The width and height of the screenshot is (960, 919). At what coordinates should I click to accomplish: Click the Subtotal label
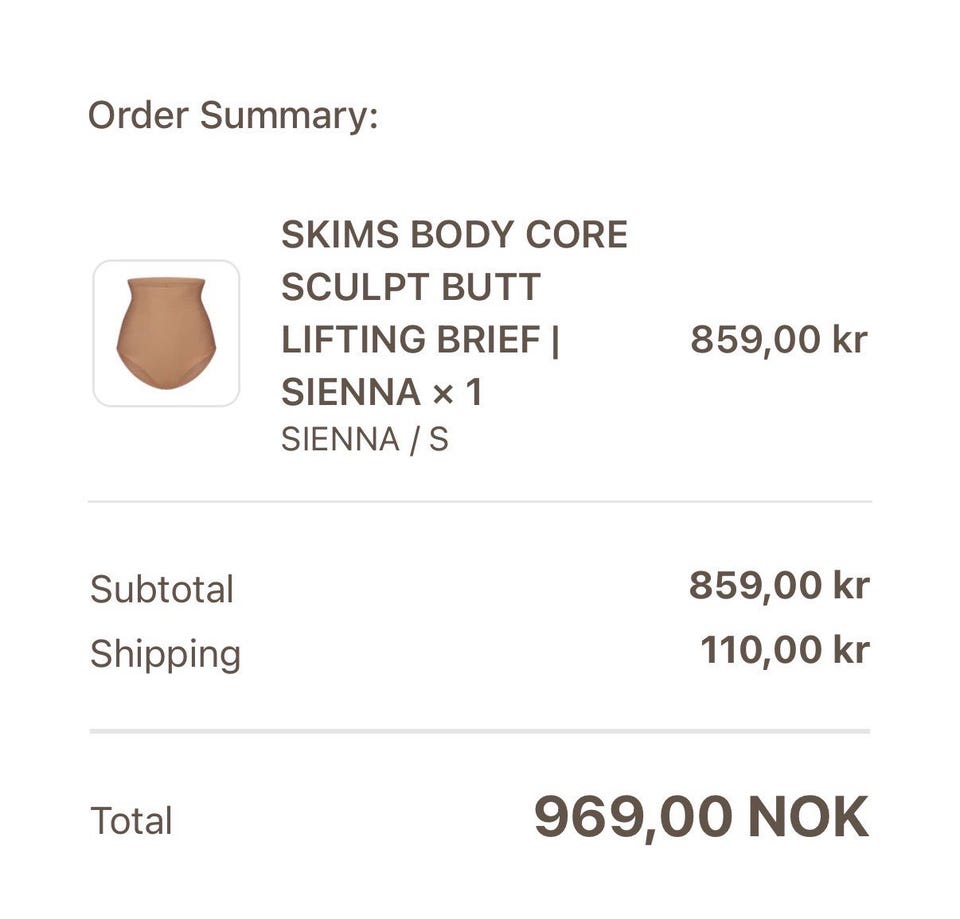[x=162, y=589]
